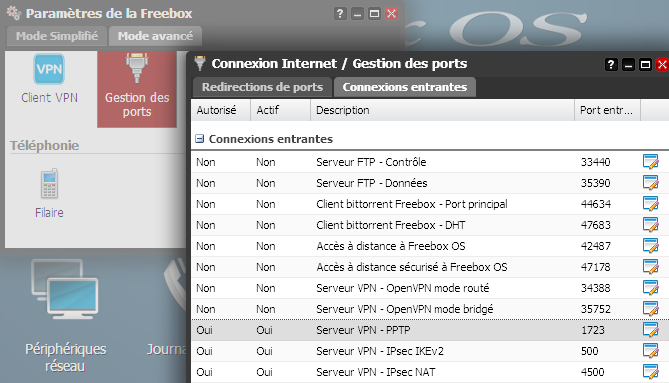Click Autorisé value Non in FTP Contrôle row

(206, 162)
